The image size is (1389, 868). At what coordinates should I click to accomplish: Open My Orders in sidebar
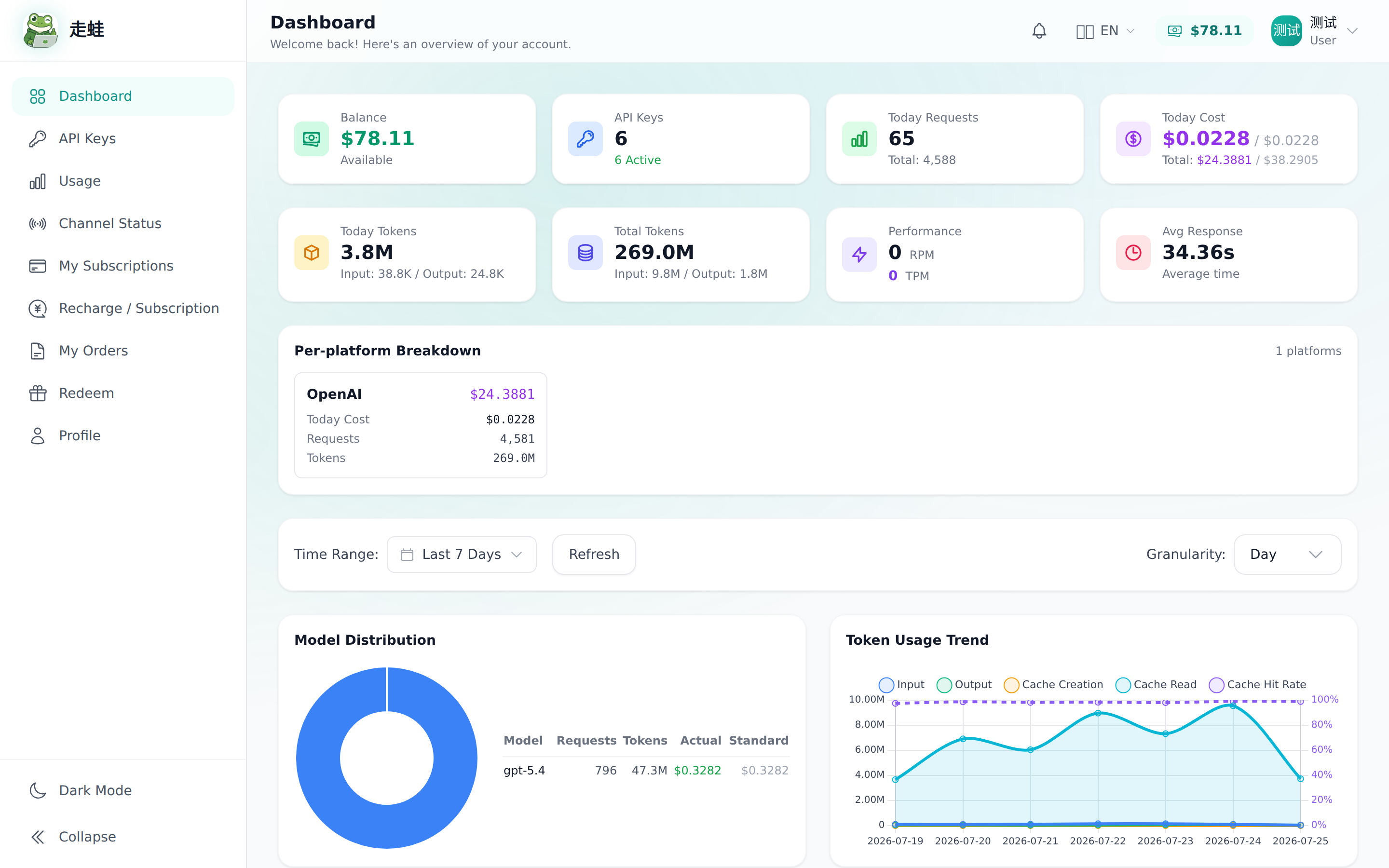point(123,352)
